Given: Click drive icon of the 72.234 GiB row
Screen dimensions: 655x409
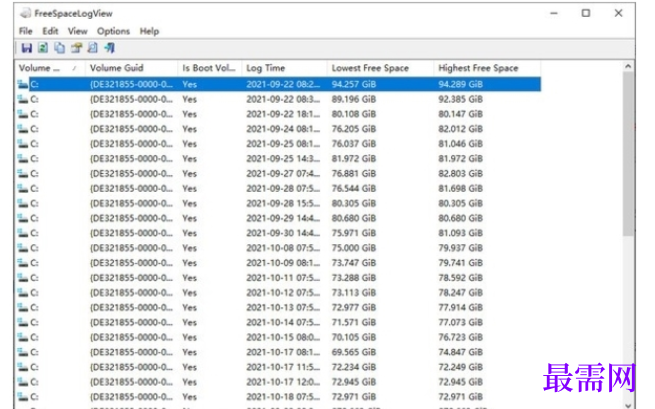Looking at the screenshot, I should tap(23, 367).
